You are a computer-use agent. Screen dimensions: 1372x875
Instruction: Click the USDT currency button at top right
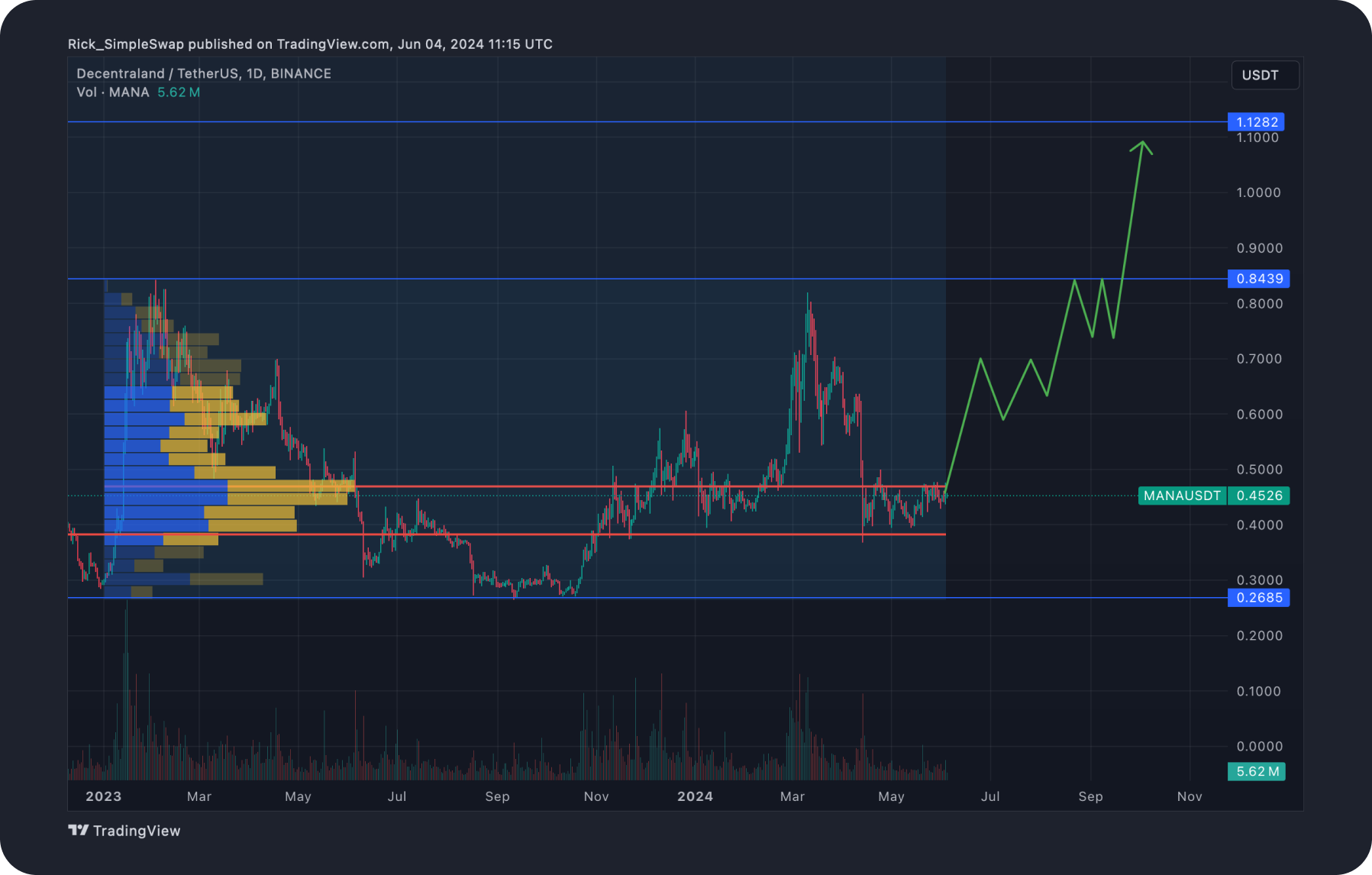pos(1264,75)
